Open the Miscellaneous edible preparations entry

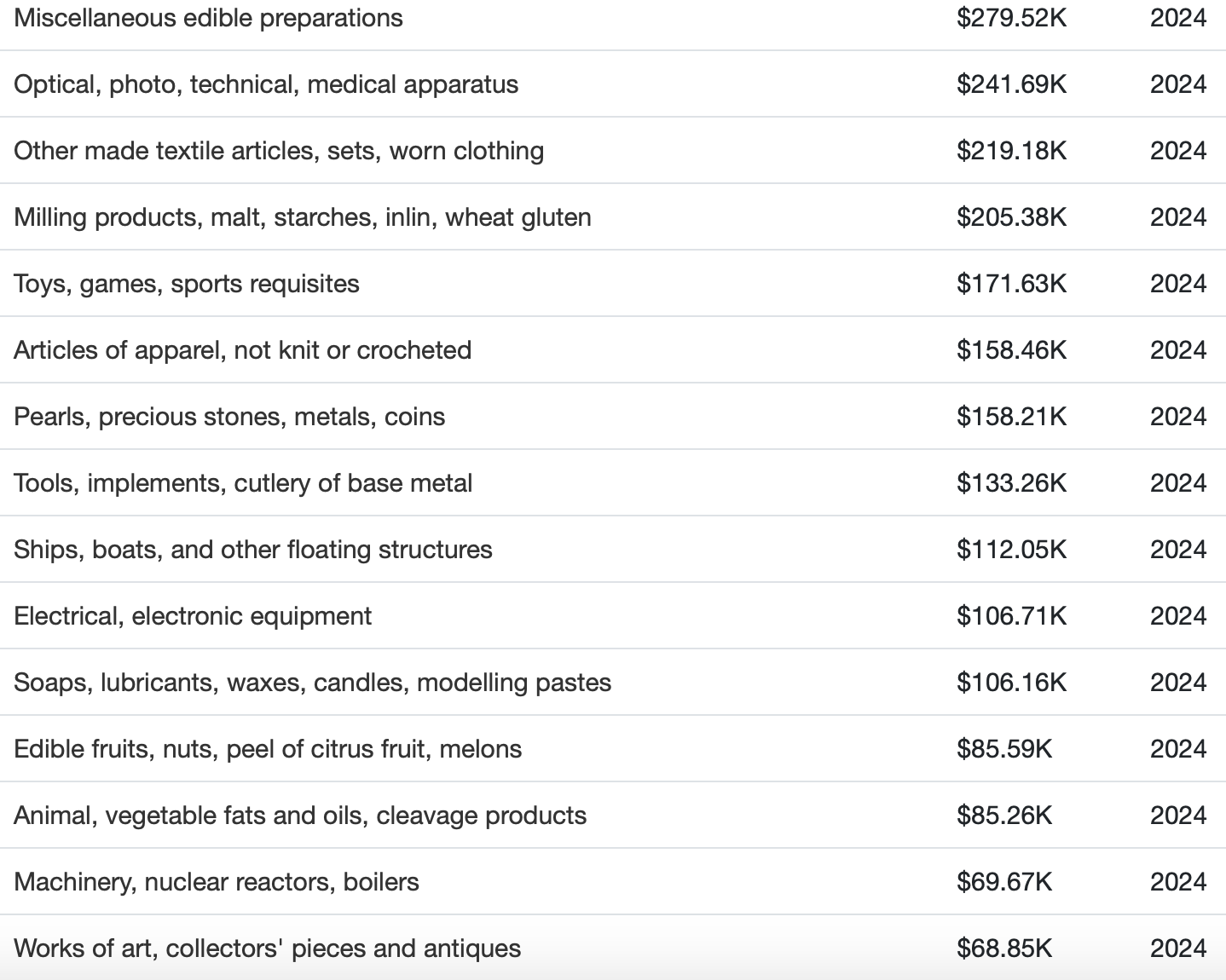[208, 18]
